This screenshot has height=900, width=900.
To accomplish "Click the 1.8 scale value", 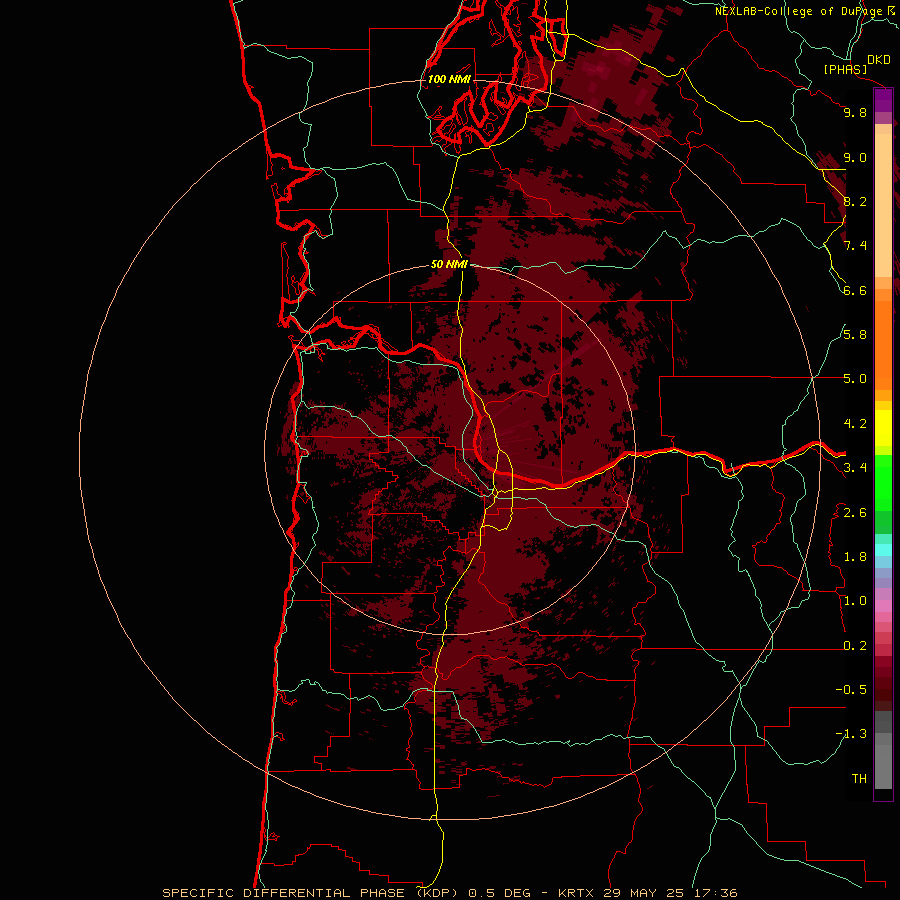I will [x=855, y=557].
